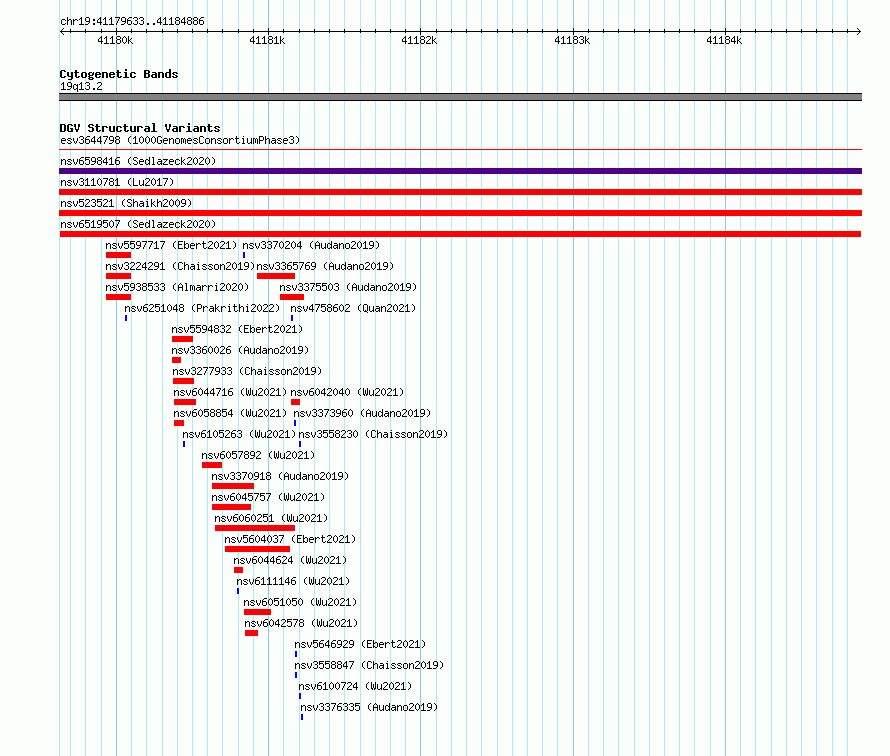
Task: Click the ruler's left arrow end
Action: [63, 31]
